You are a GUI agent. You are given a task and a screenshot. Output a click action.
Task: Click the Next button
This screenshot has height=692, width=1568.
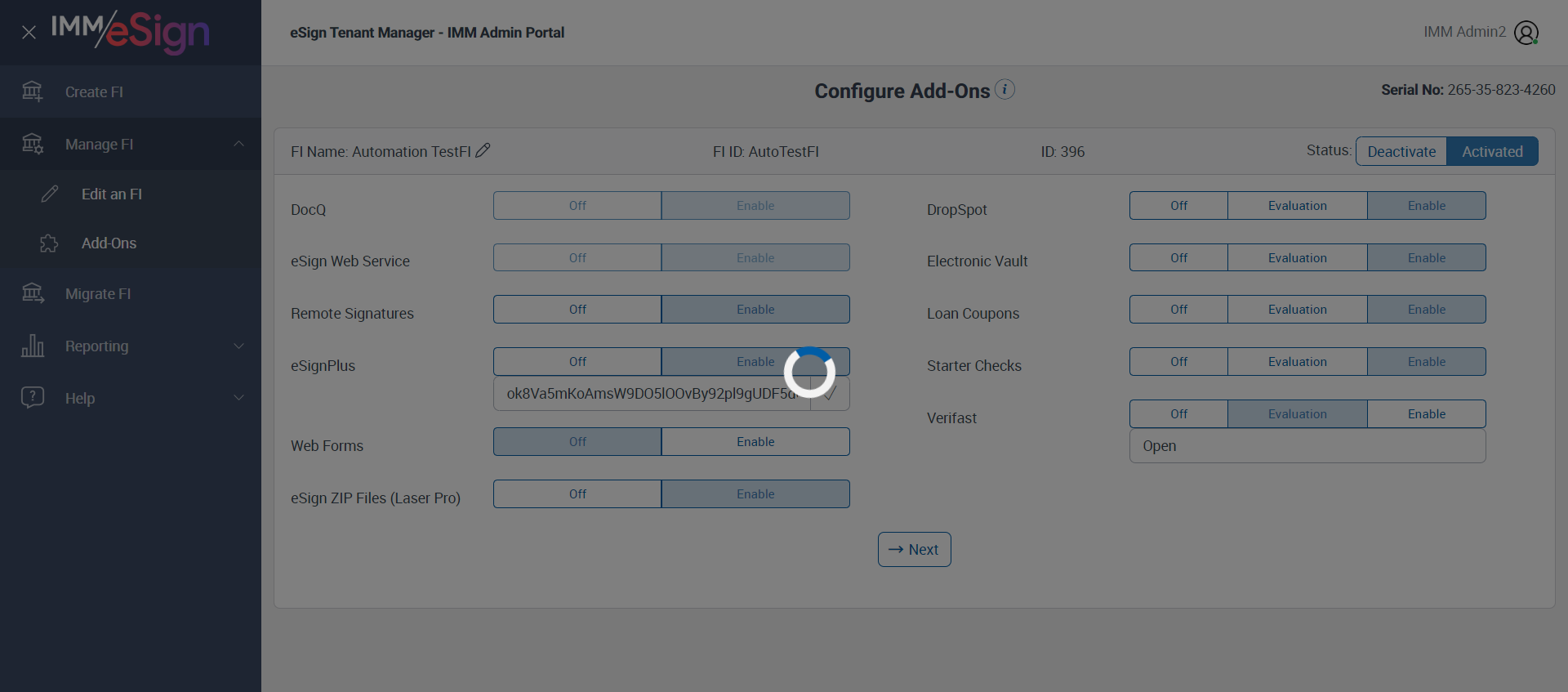[x=914, y=550]
